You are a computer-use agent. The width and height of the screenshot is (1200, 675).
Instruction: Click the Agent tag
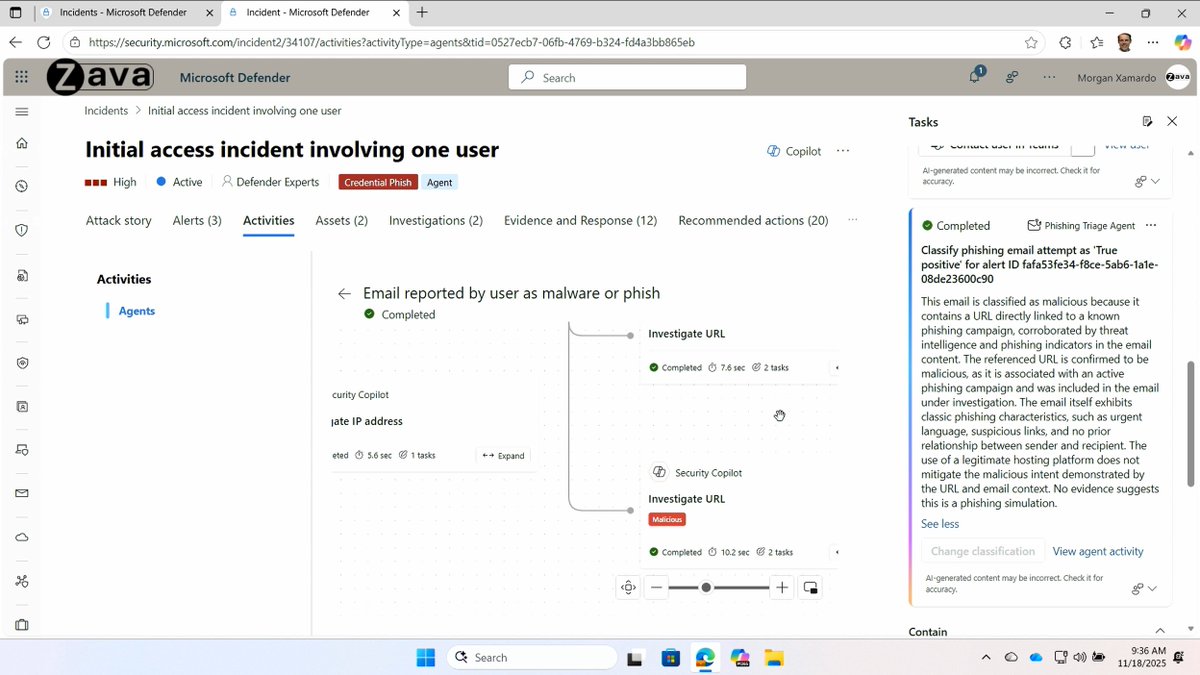click(x=439, y=182)
